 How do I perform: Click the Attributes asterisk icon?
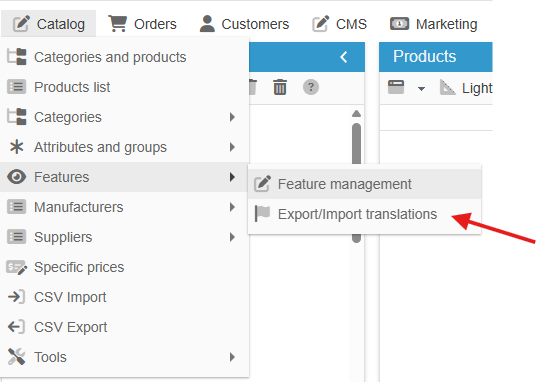coord(17,147)
